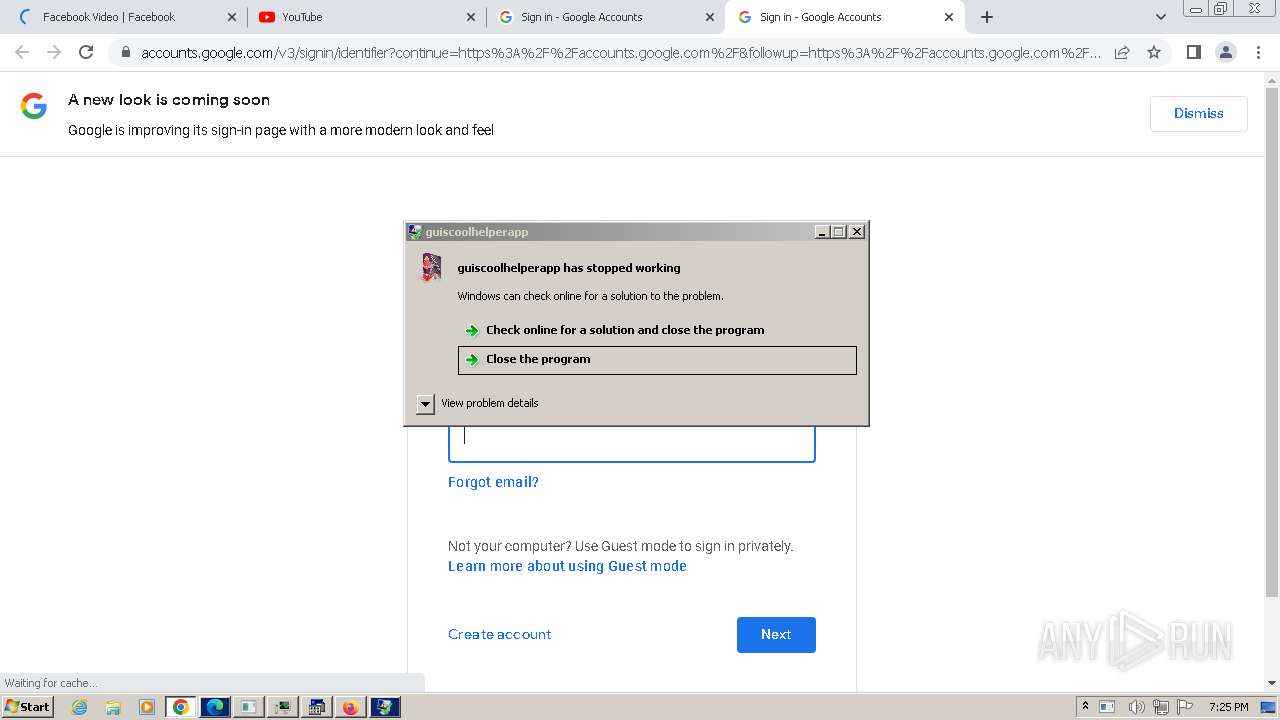
Task: Switch to the first Sign in - Google Accounts tab
Action: [x=605, y=17]
